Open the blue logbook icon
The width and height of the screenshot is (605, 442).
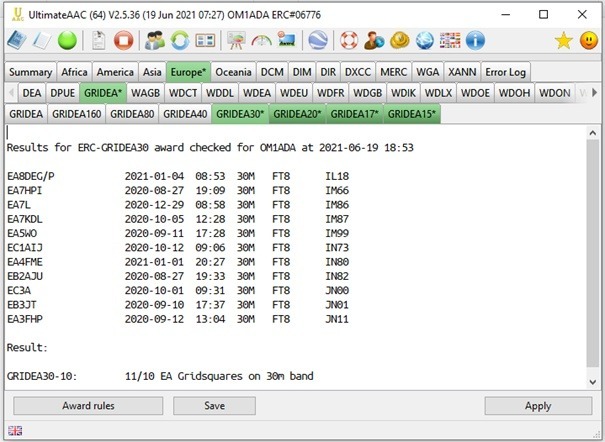17,40
